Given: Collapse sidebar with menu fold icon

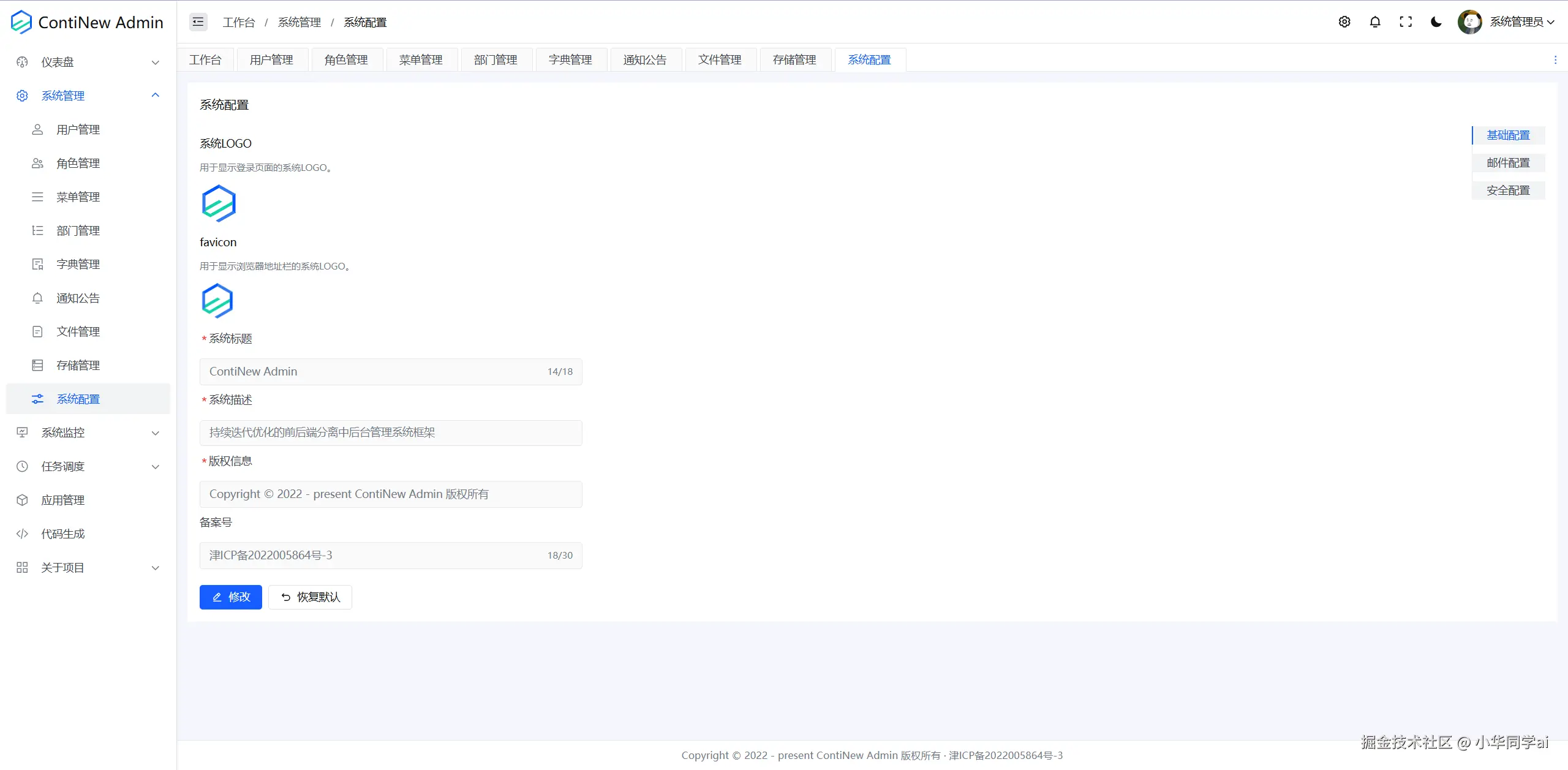Looking at the screenshot, I should [x=198, y=22].
